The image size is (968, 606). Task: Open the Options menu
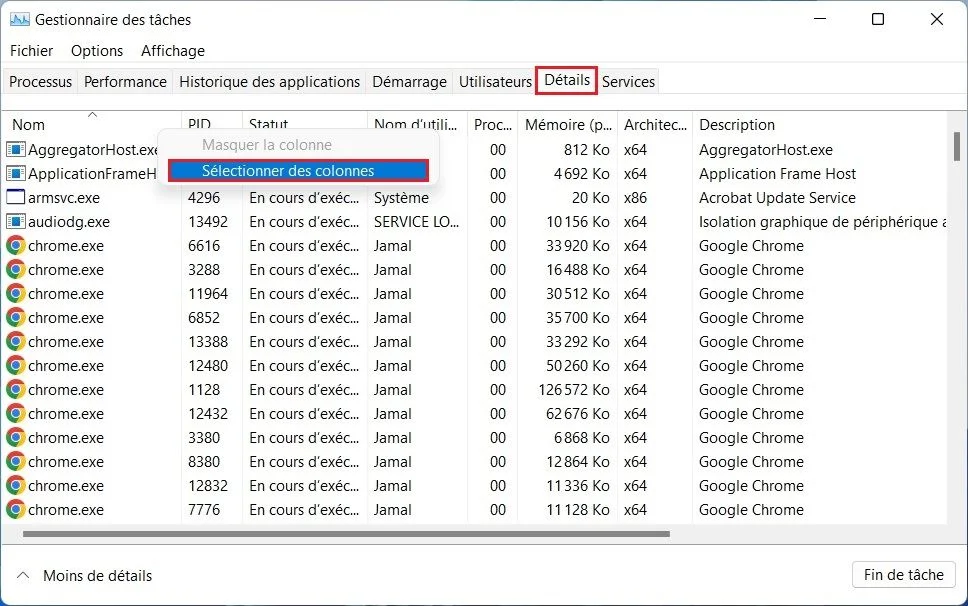point(97,51)
